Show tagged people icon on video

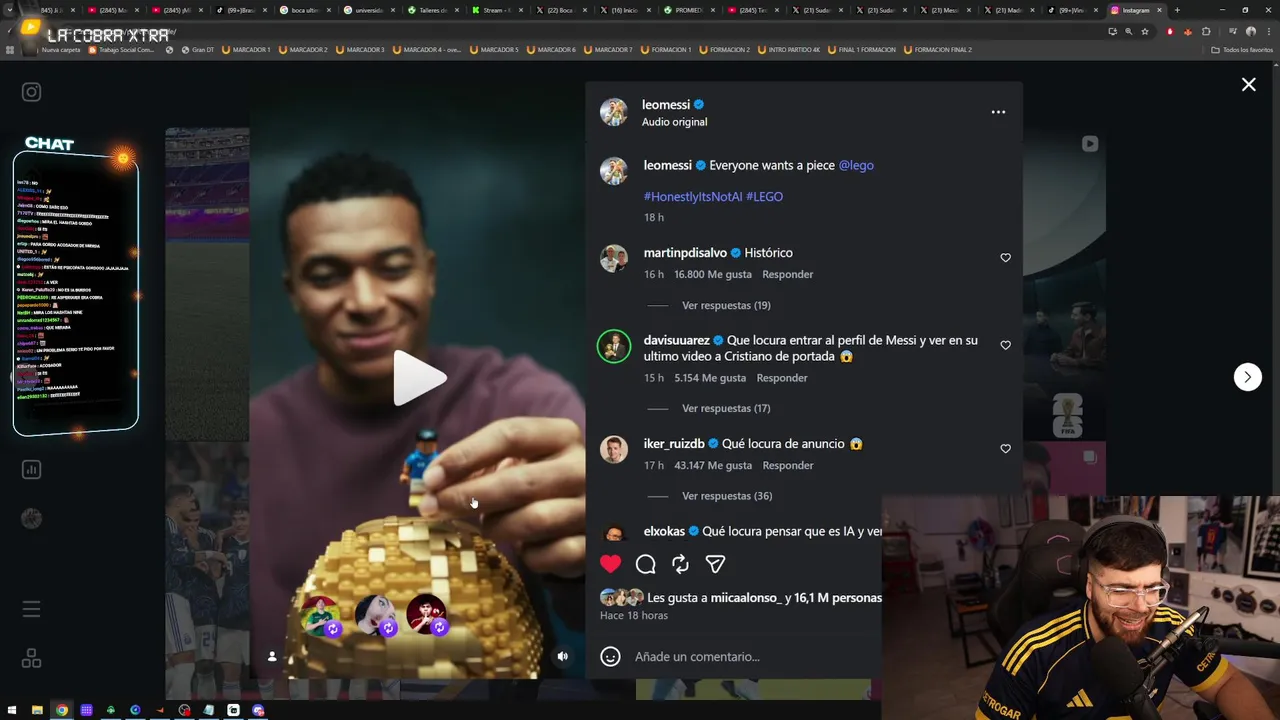272,656
